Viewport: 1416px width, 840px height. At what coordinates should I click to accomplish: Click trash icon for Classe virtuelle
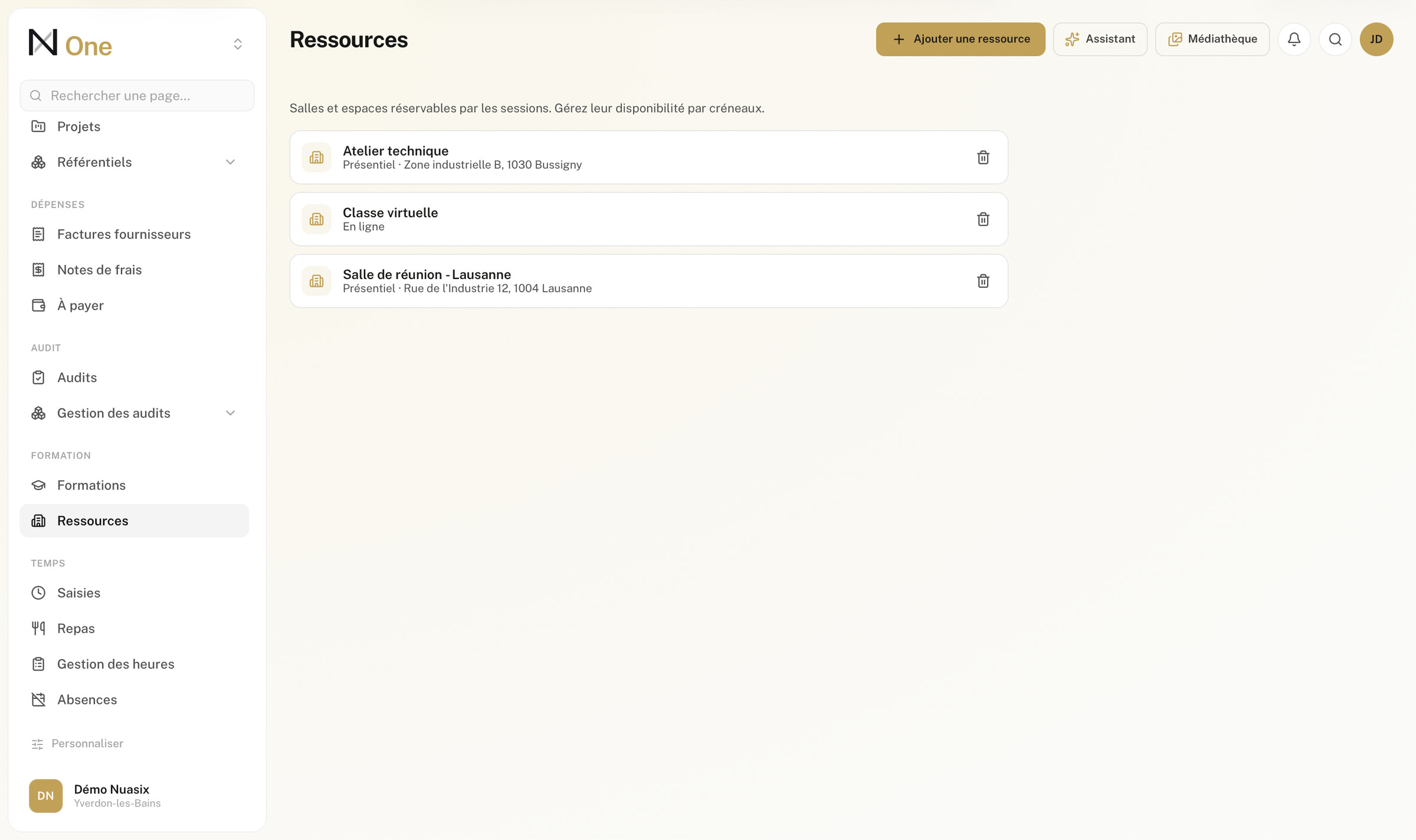pyautogui.click(x=983, y=219)
